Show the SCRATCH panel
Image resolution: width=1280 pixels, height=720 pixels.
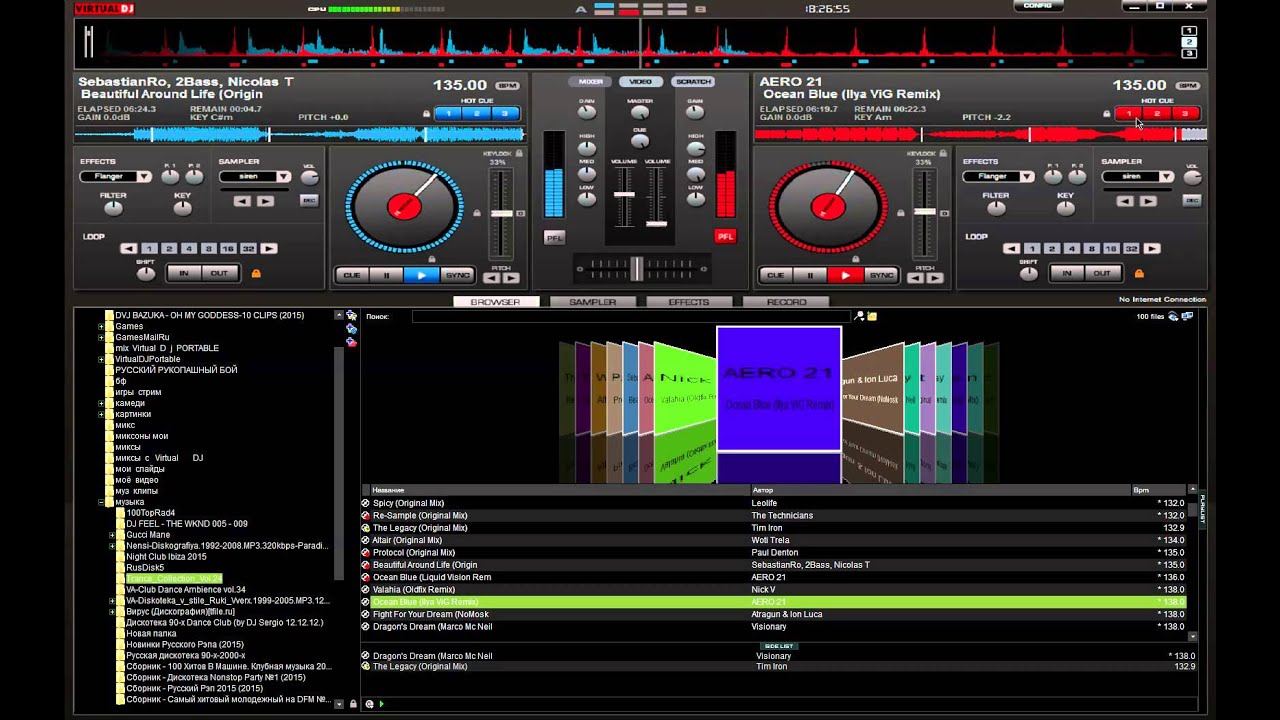tap(692, 82)
